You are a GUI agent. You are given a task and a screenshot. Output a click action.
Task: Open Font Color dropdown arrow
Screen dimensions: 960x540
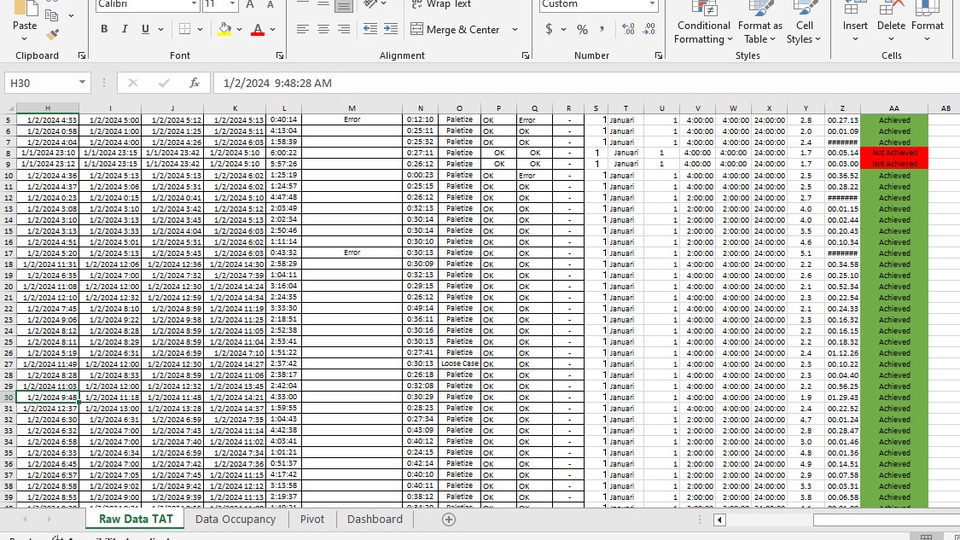272,29
